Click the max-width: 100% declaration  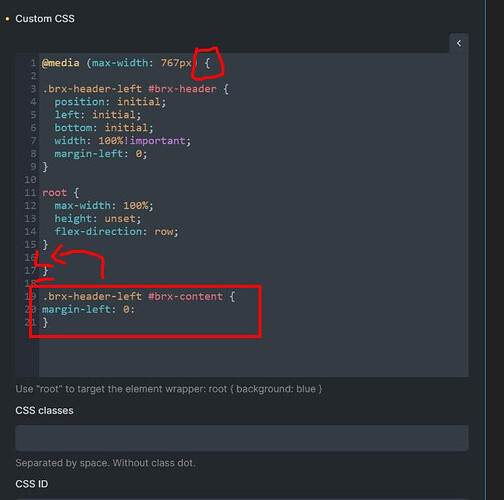pyautogui.click(x=104, y=206)
